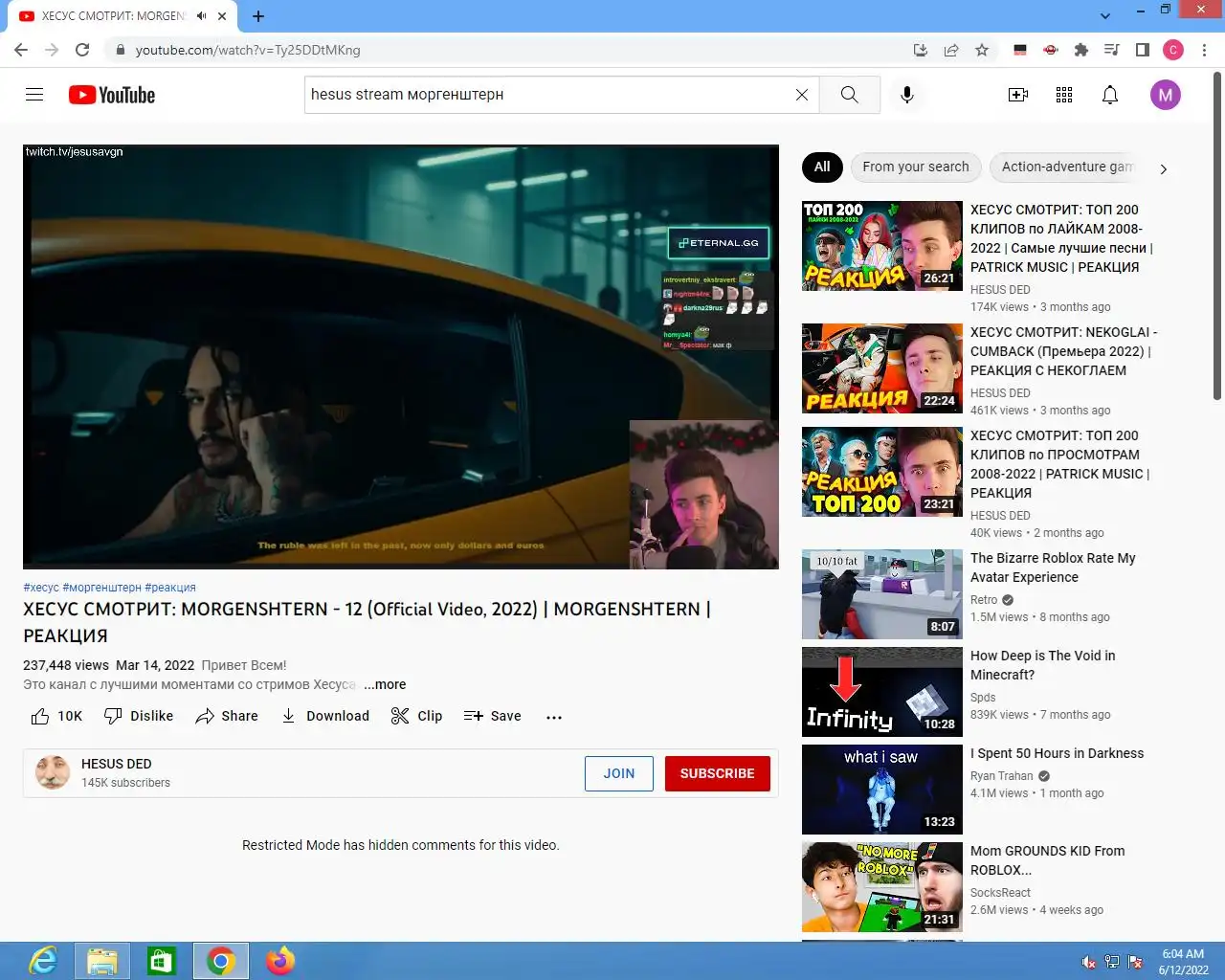The height and width of the screenshot is (980, 1225).
Task: Open ТОП 200 по ЛАЙКАМ video thumbnail
Action: (882, 246)
